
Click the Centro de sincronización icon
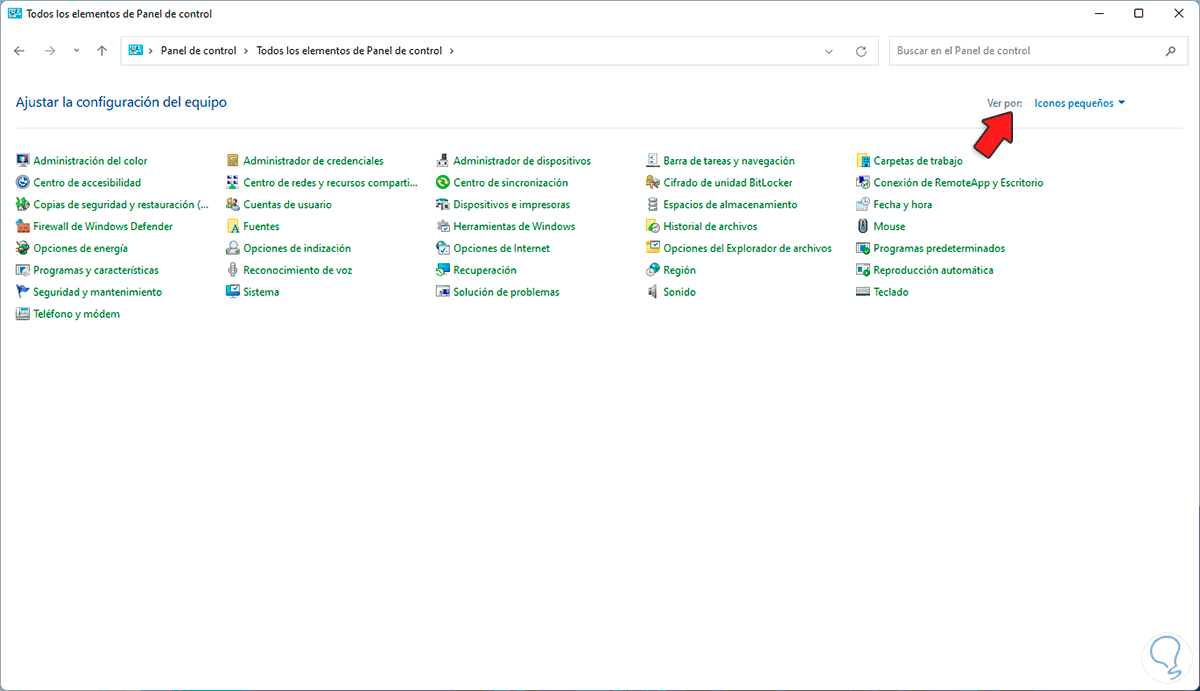click(x=443, y=182)
